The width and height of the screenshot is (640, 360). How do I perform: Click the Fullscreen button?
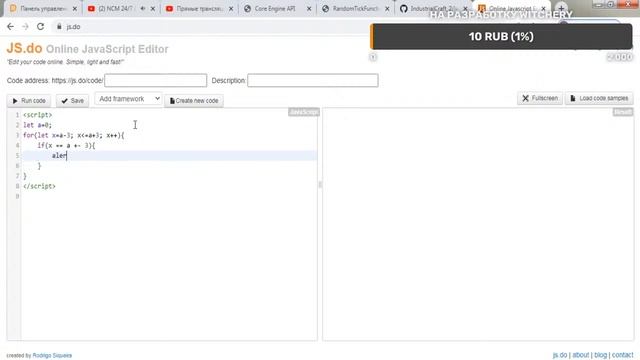point(540,98)
